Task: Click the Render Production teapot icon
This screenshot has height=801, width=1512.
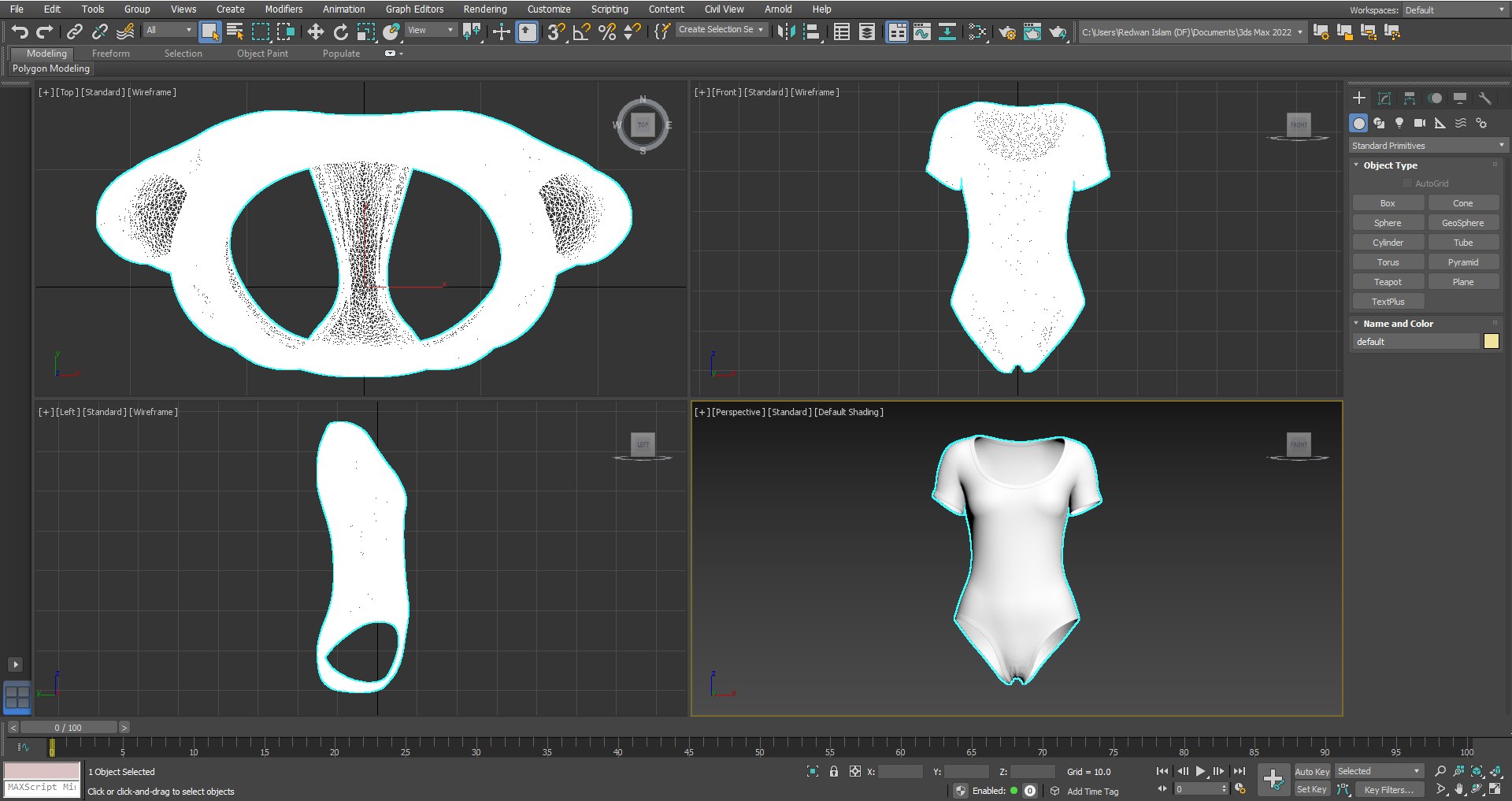Action: pyautogui.click(x=1058, y=32)
